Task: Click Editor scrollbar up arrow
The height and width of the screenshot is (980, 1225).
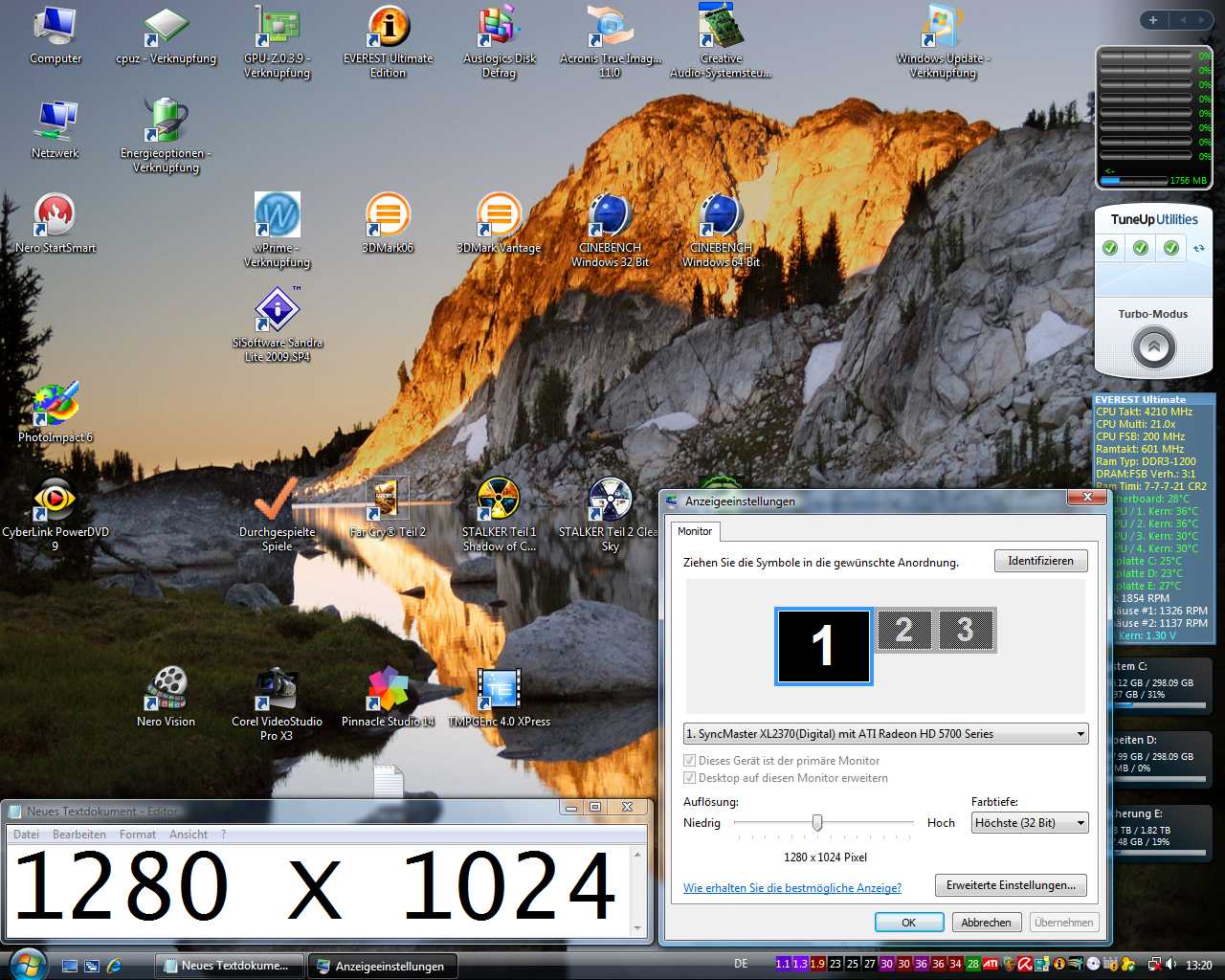Action: pyautogui.click(x=638, y=854)
